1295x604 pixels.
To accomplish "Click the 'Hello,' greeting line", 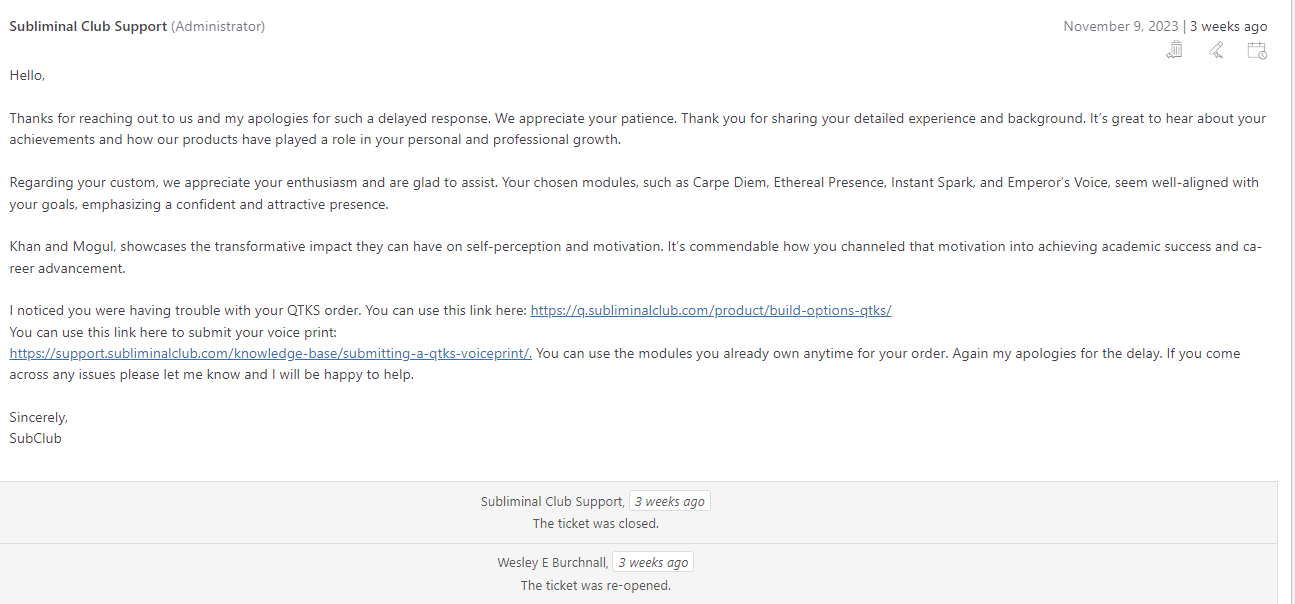I will [x=27, y=75].
